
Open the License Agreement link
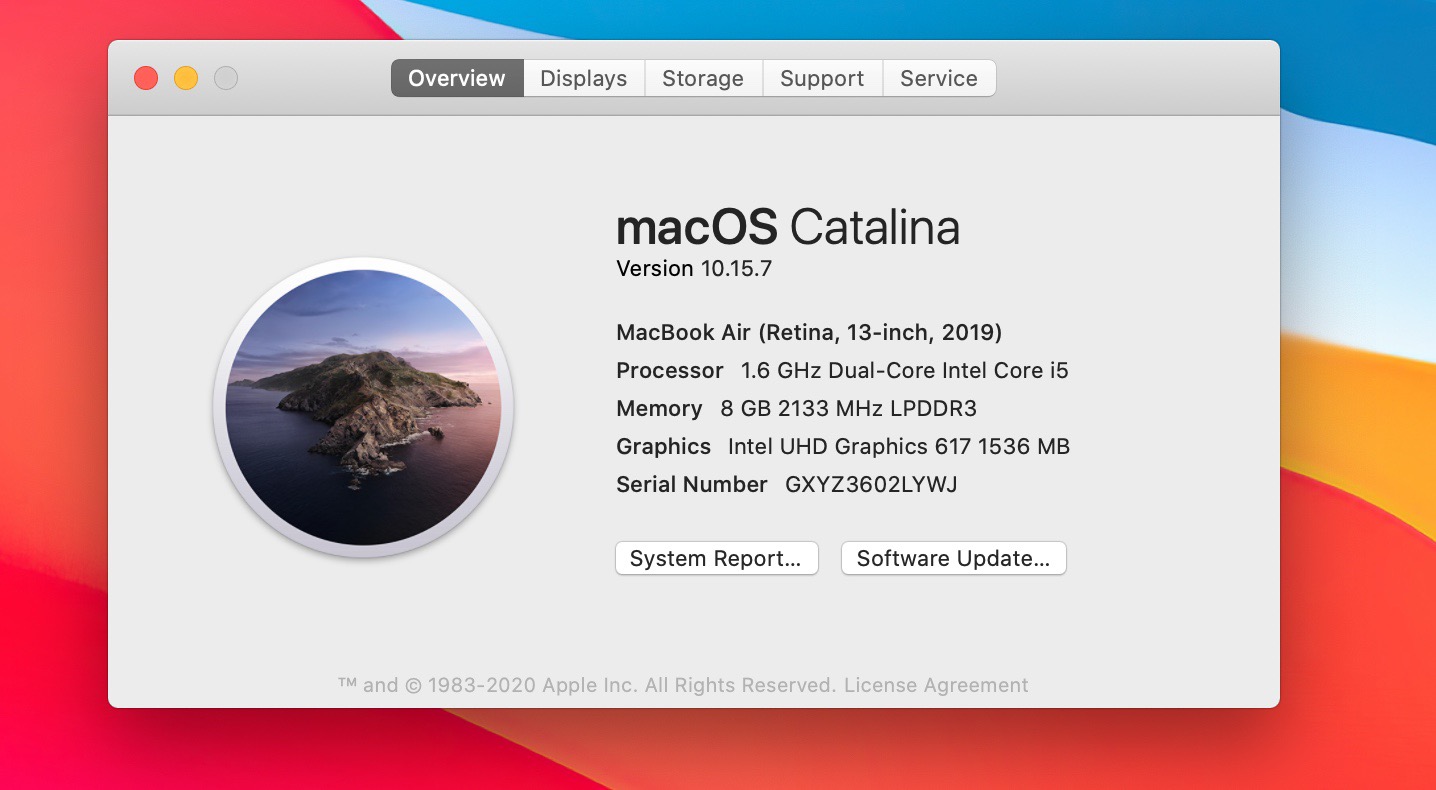[x=936, y=685]
